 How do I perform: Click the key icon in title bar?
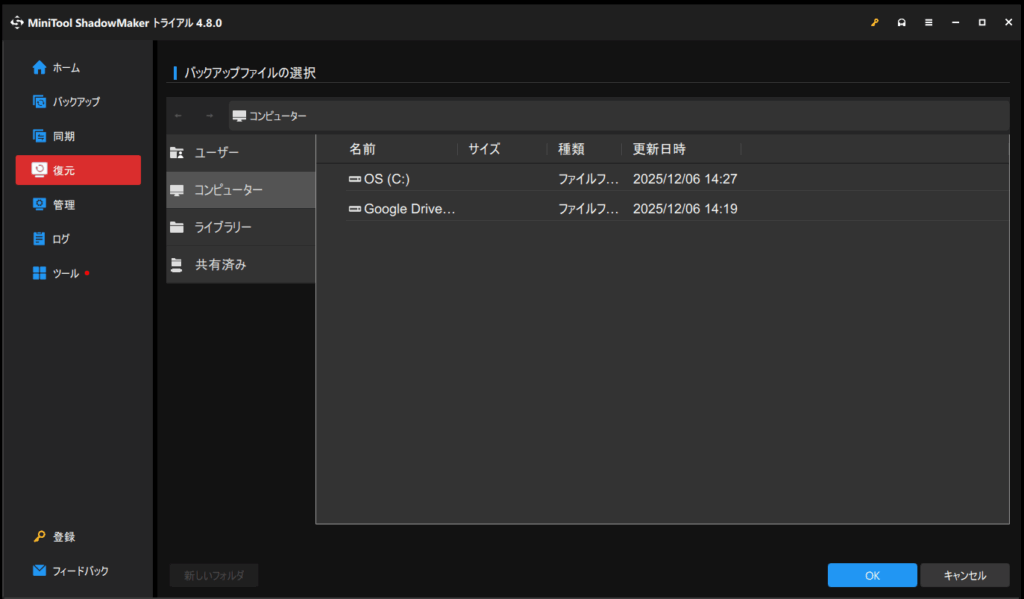(x=874, y=22)
